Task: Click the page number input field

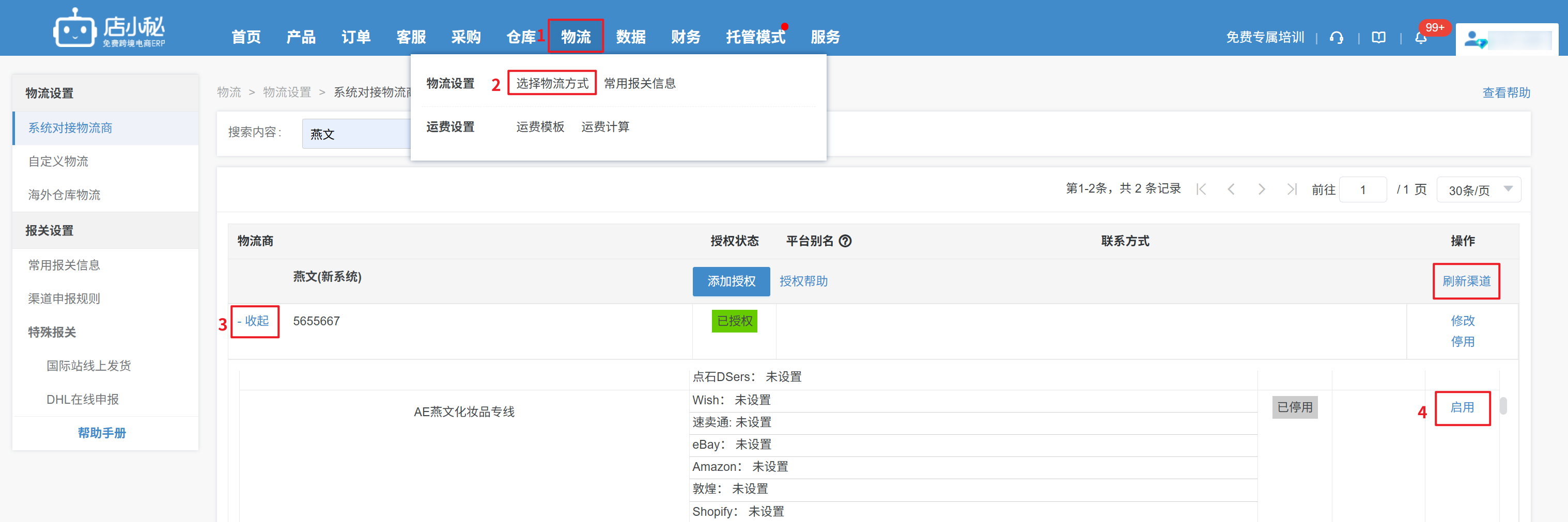Action: (x=1362, y=190)
